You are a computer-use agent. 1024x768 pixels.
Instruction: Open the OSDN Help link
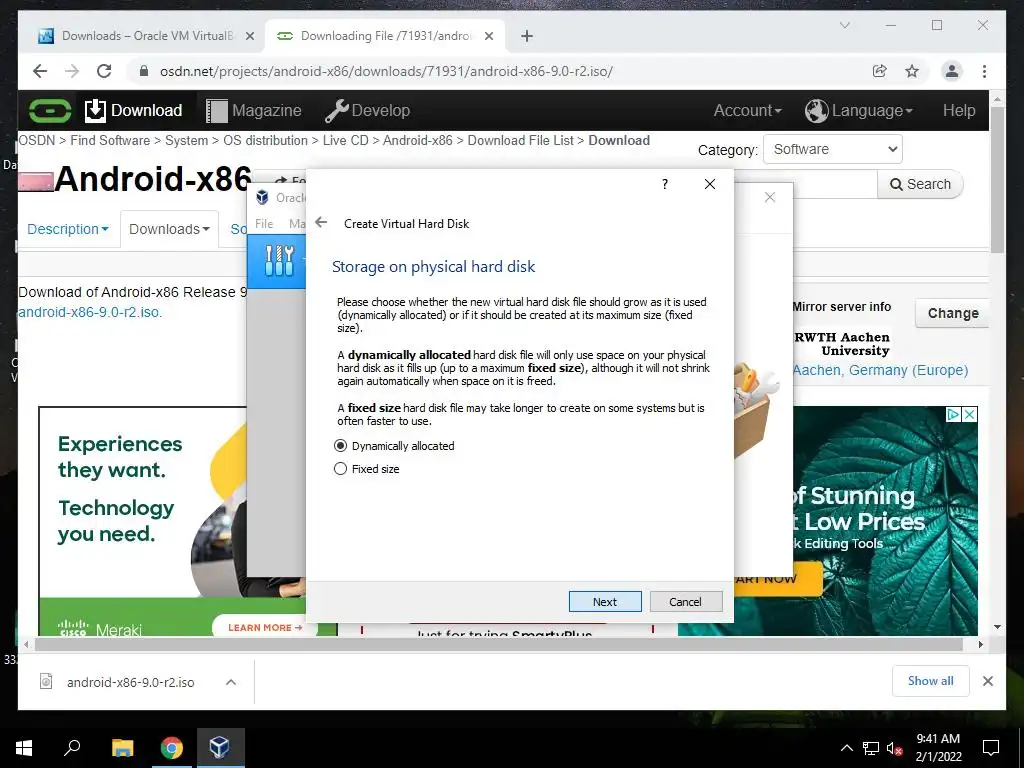click(959, 110)
